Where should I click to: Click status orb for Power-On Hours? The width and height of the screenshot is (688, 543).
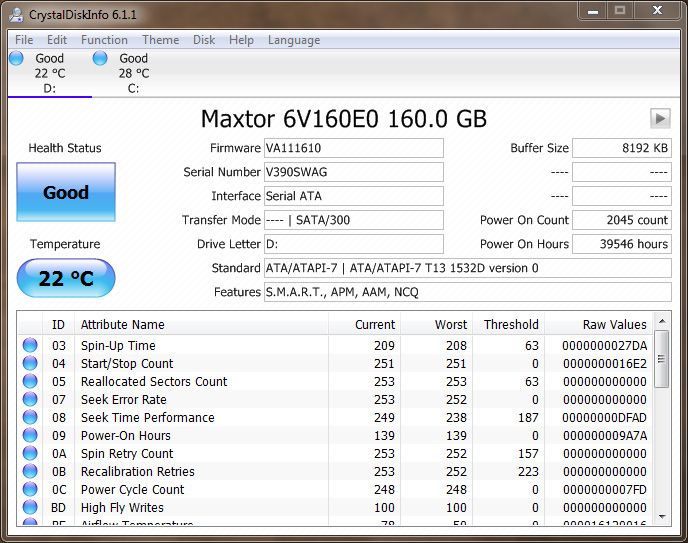tap(30, 435)
